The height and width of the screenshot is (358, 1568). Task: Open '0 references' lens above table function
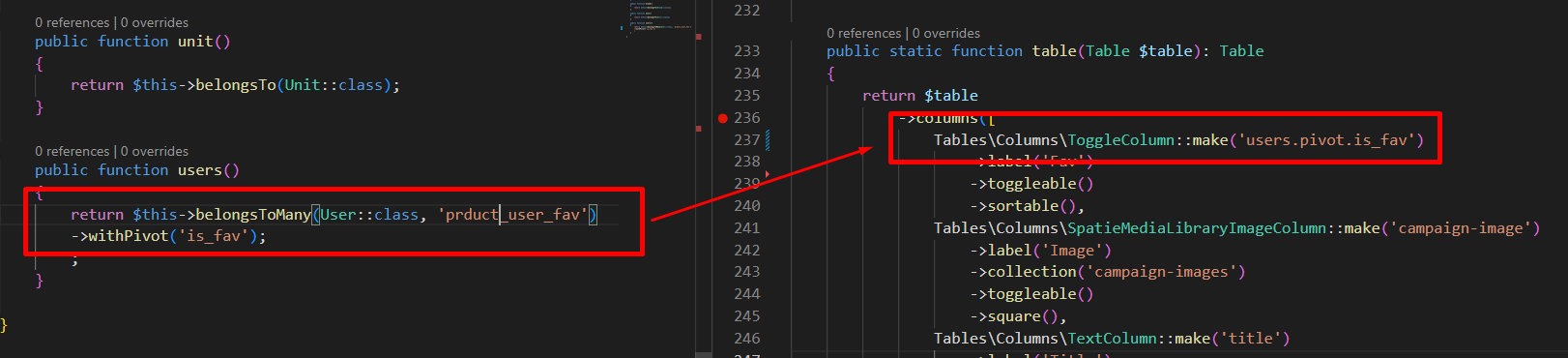864,33
